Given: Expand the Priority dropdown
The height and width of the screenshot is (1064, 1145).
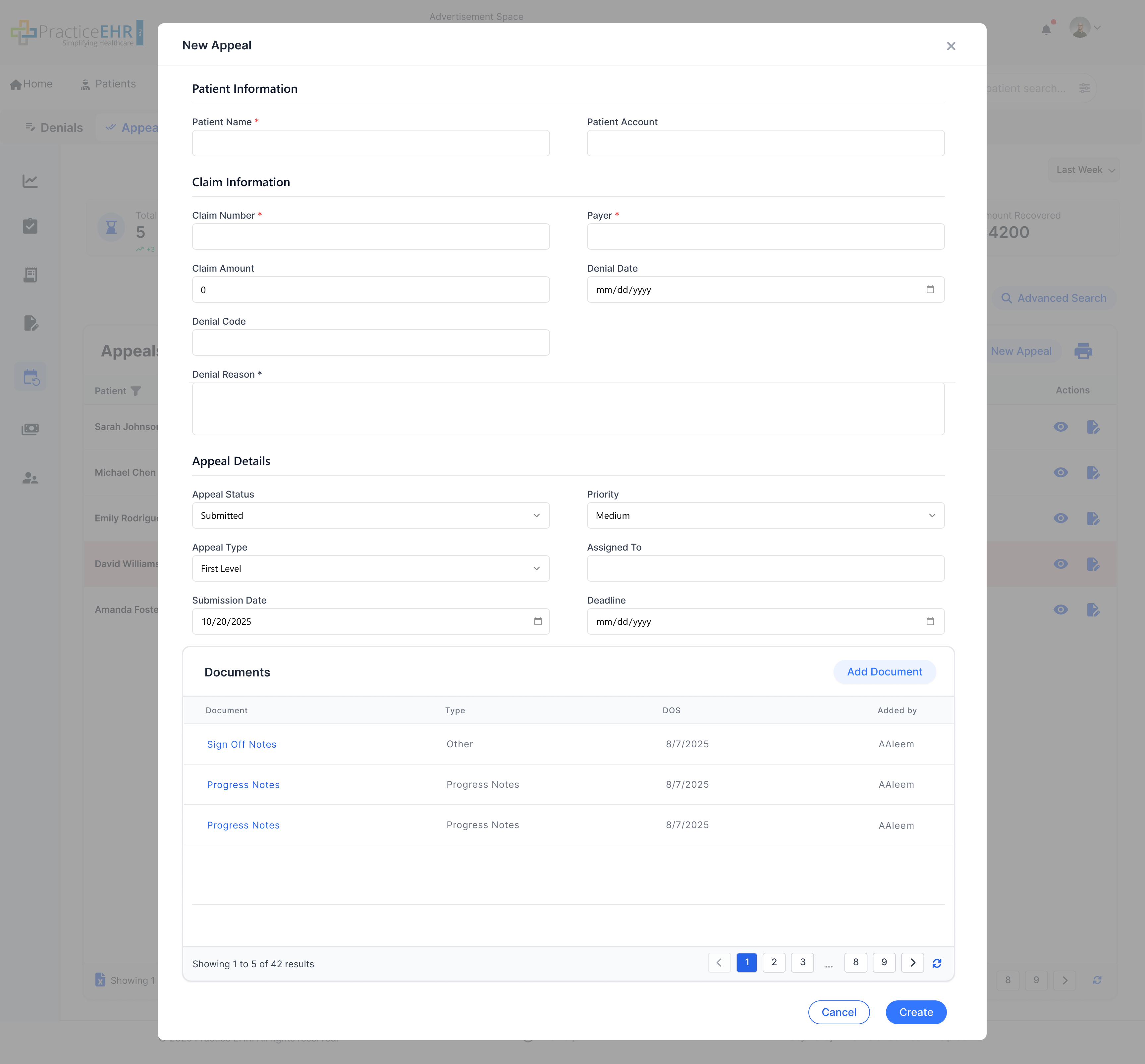Looking at the screenshot, I should [x=765, y=515].
